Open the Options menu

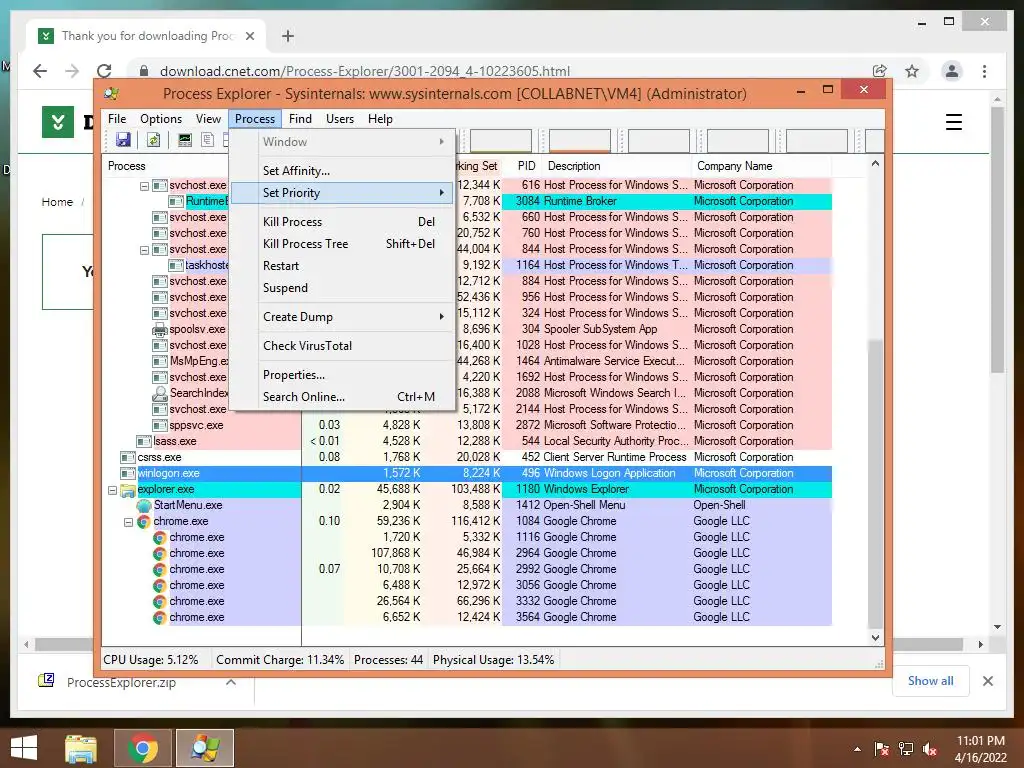point(161,119)
